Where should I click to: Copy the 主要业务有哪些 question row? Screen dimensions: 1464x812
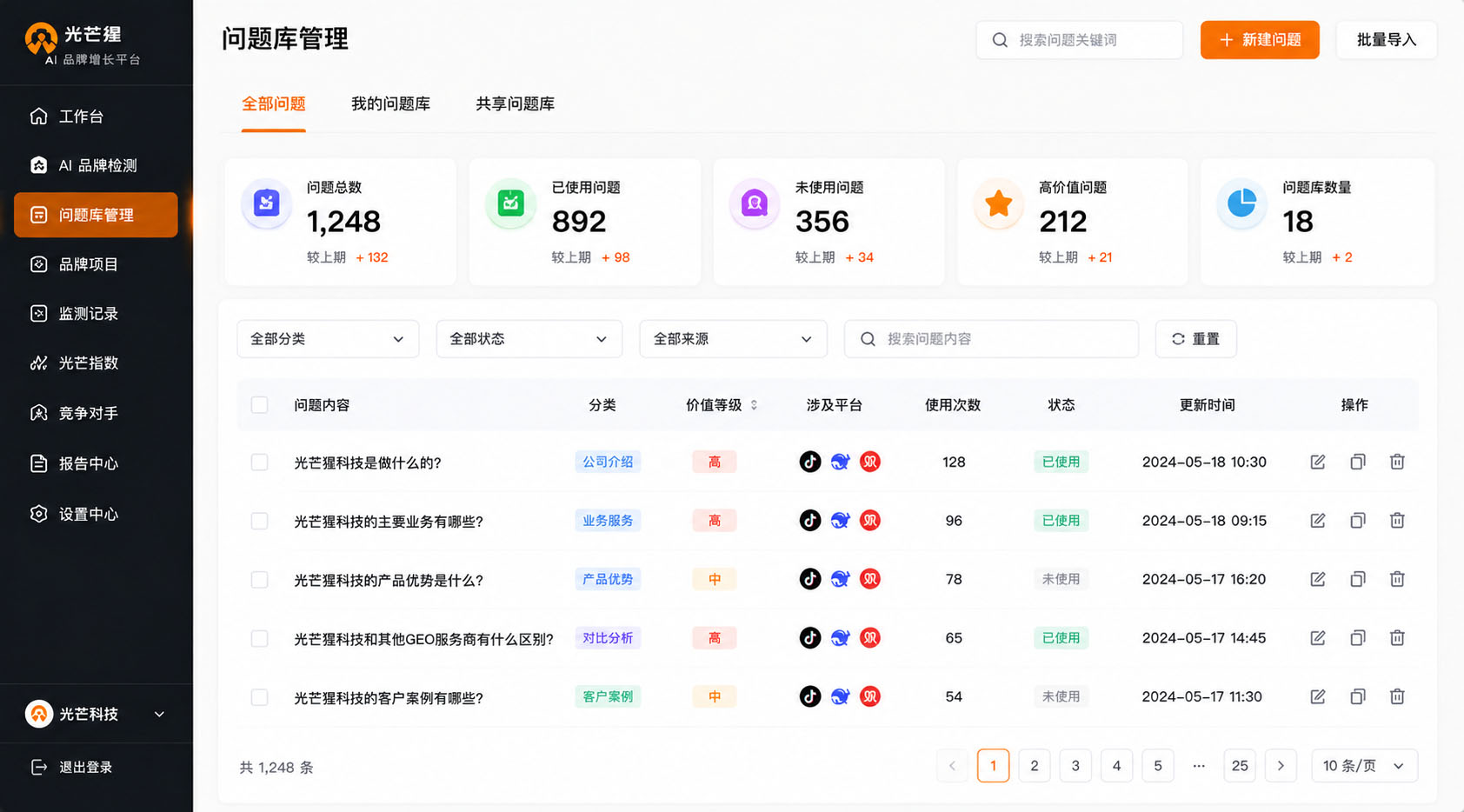pyautogui.click(x=1357, y=520)
